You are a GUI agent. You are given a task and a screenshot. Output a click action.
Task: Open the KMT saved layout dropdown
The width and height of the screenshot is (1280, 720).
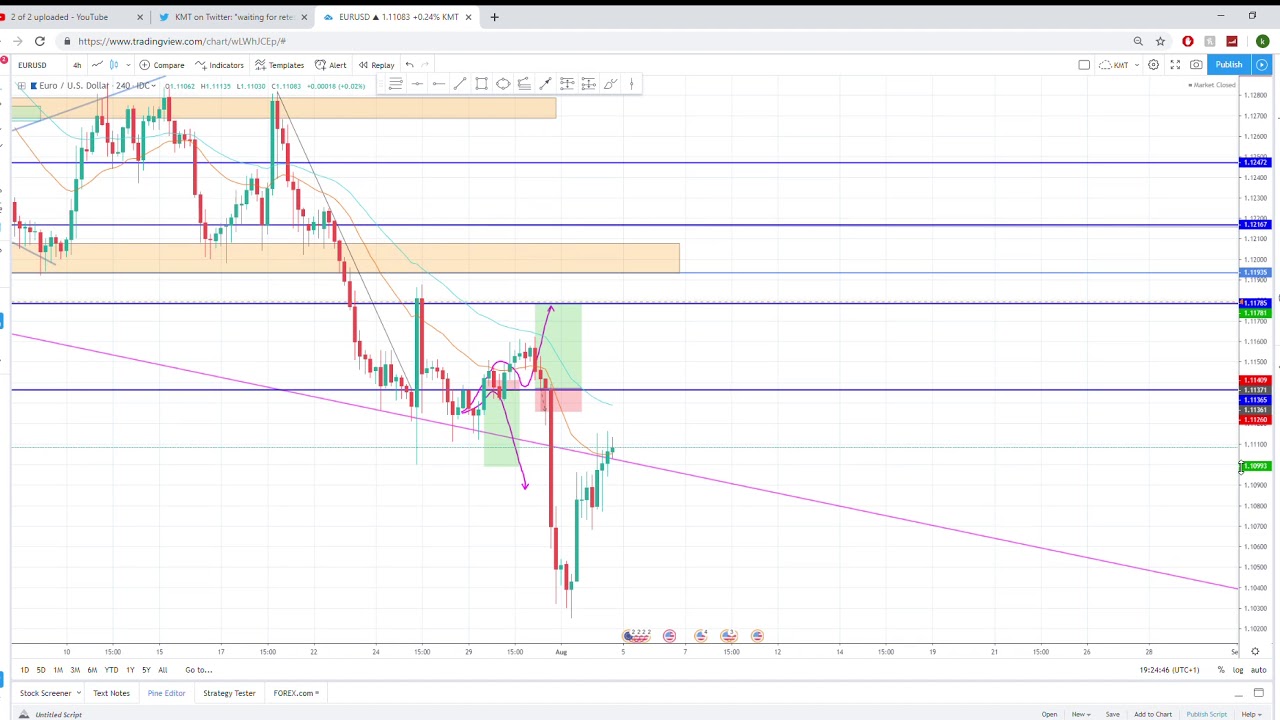click(1120, 65)
